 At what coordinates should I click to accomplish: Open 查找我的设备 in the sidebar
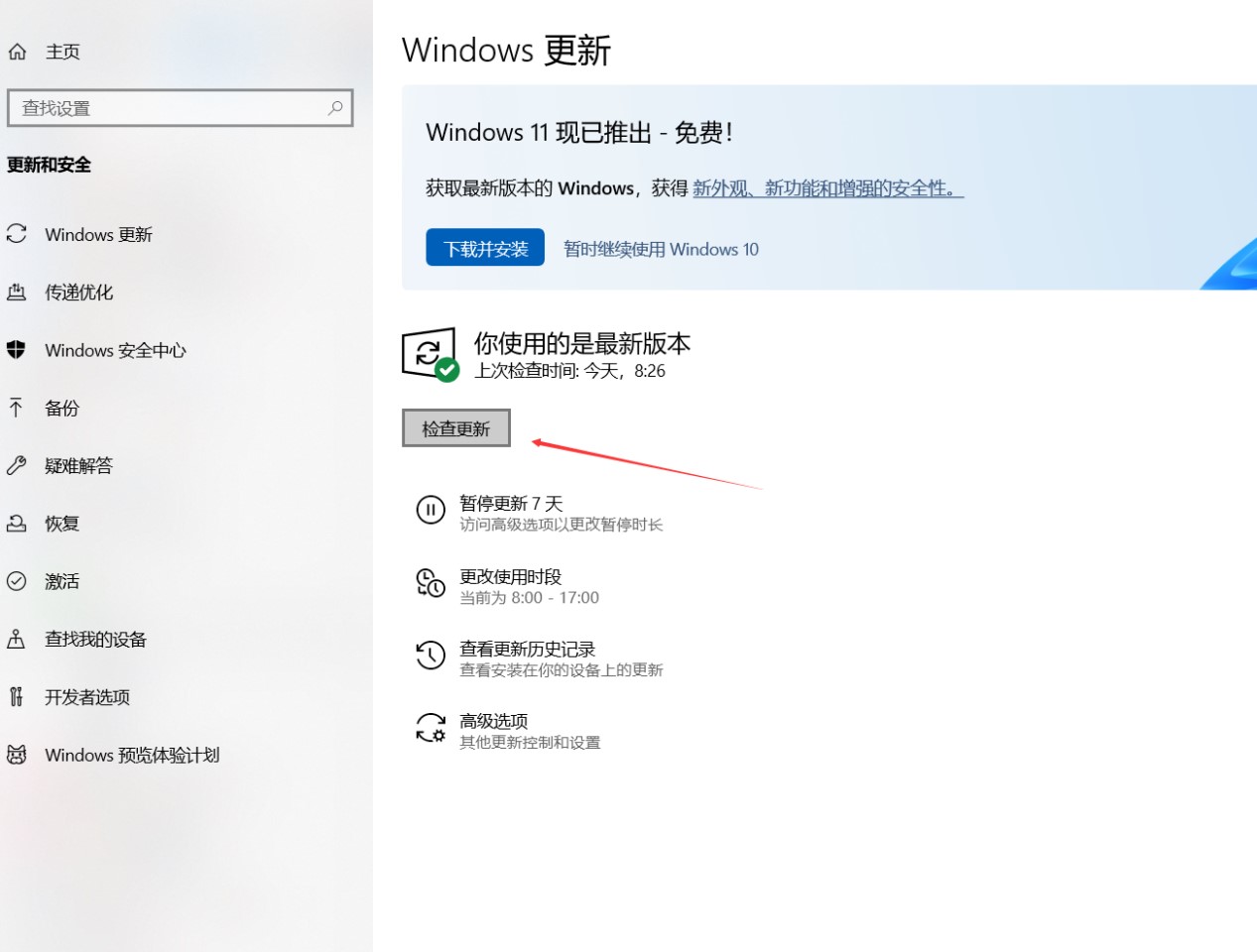tap(95, 640)
